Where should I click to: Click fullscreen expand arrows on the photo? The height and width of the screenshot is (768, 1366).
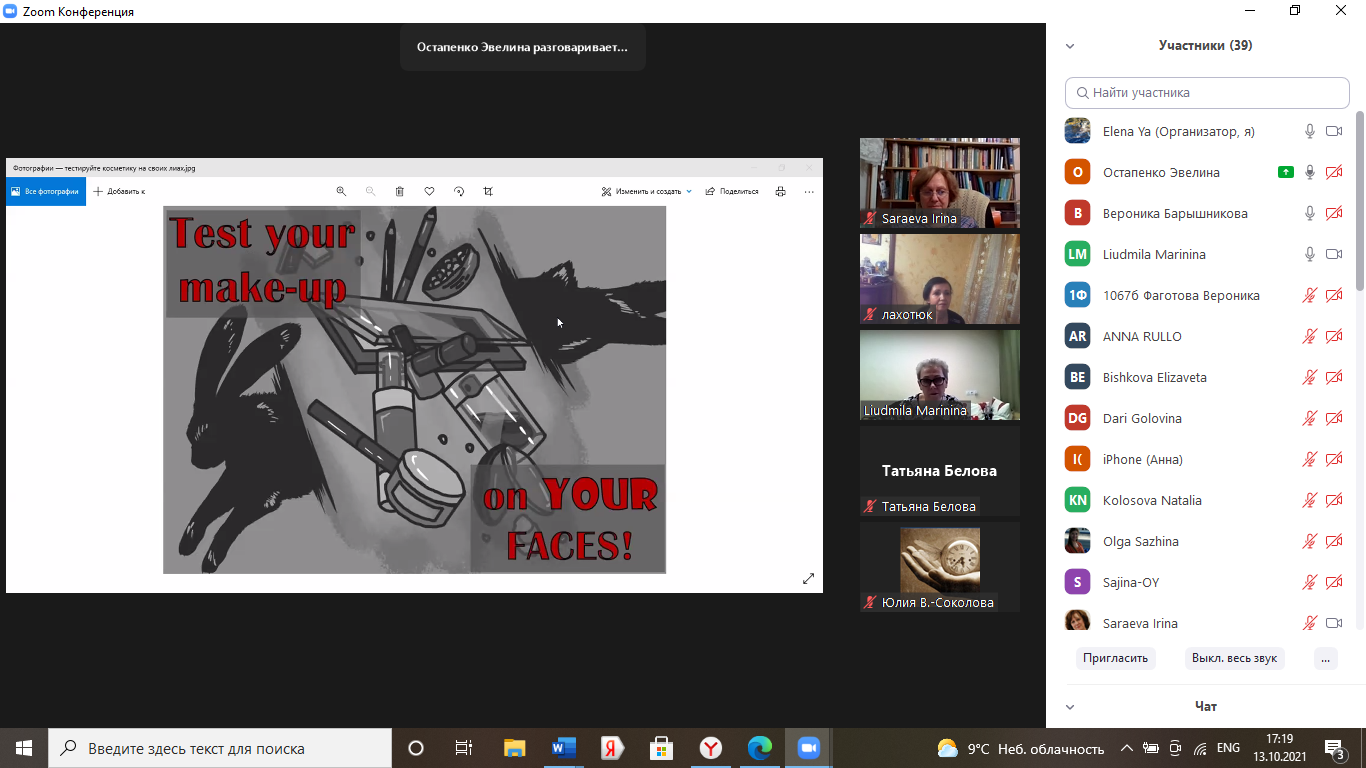pyautogui.click(x=808, y=578)
